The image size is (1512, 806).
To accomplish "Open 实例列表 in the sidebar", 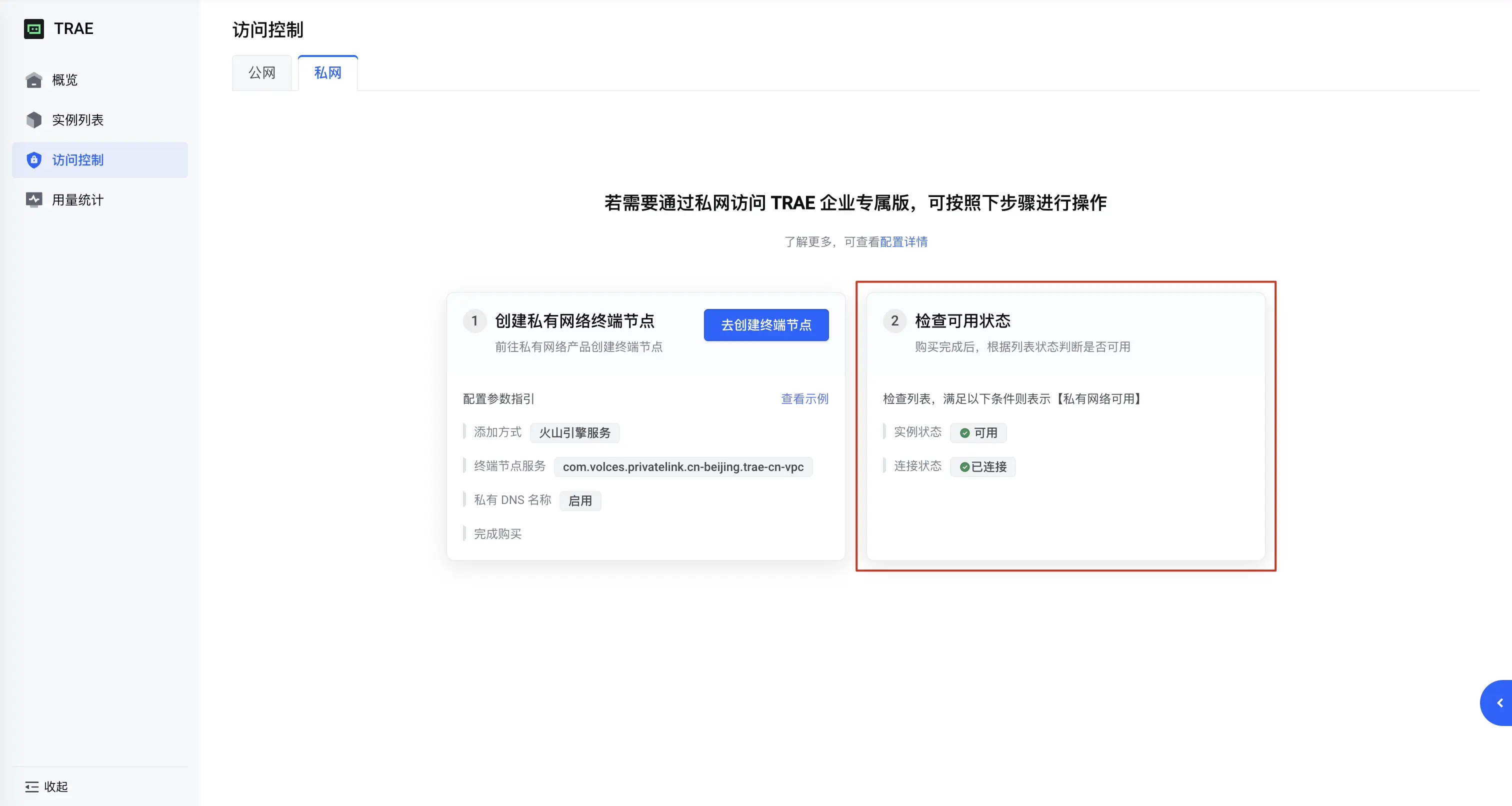I will coord(77,120).
